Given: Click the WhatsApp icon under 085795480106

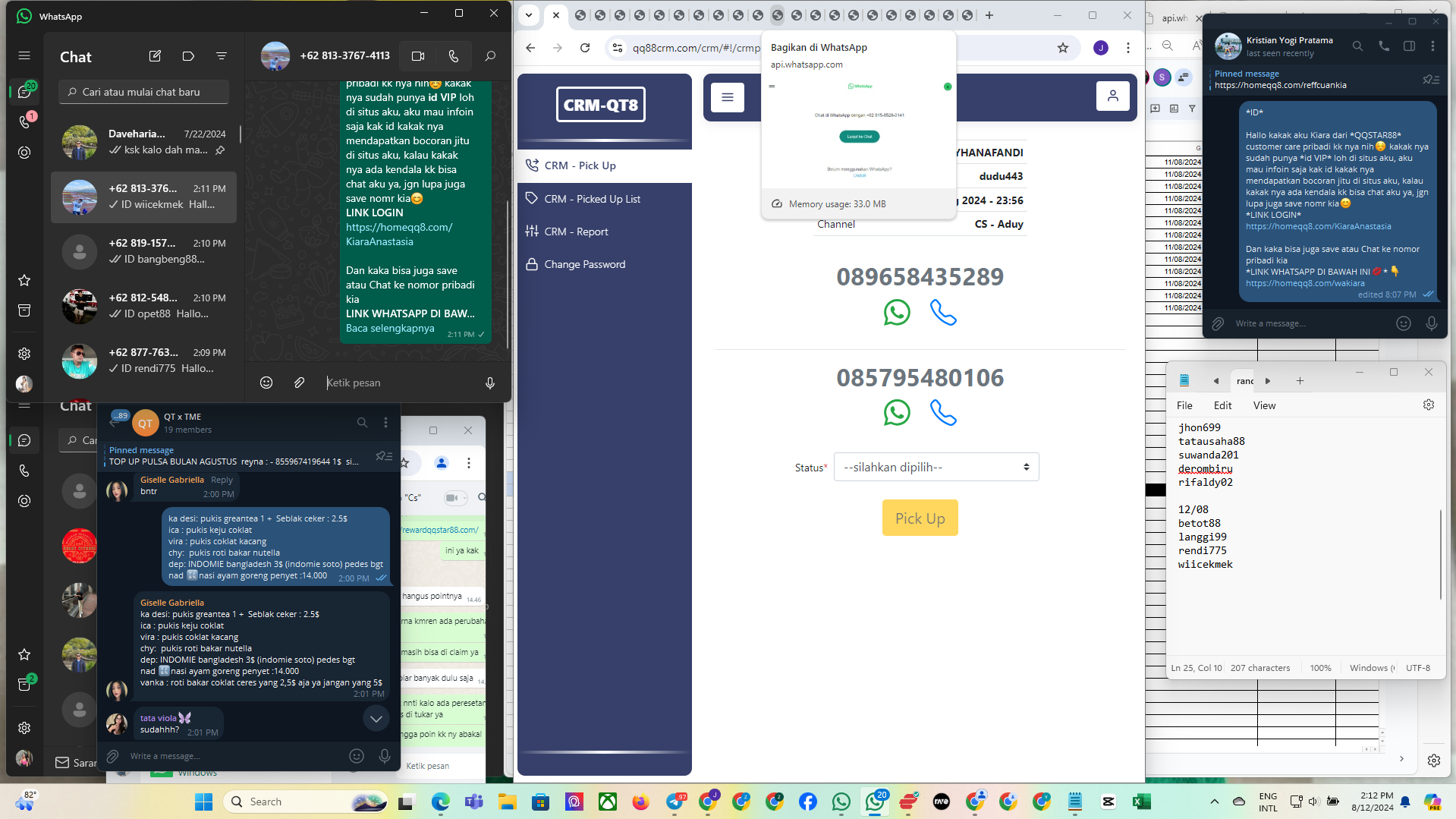Looking at the screenshot, I should (x=897, y=412).
